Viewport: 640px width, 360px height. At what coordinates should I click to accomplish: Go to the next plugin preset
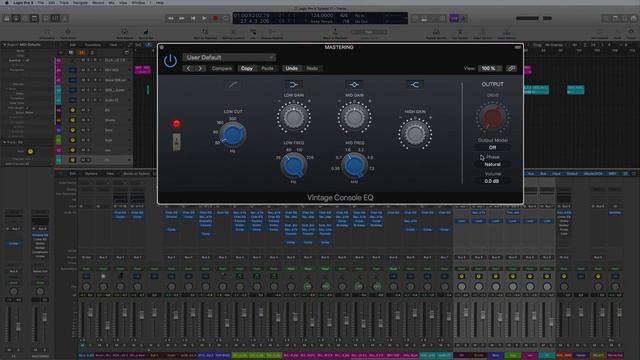coord(200,69)
